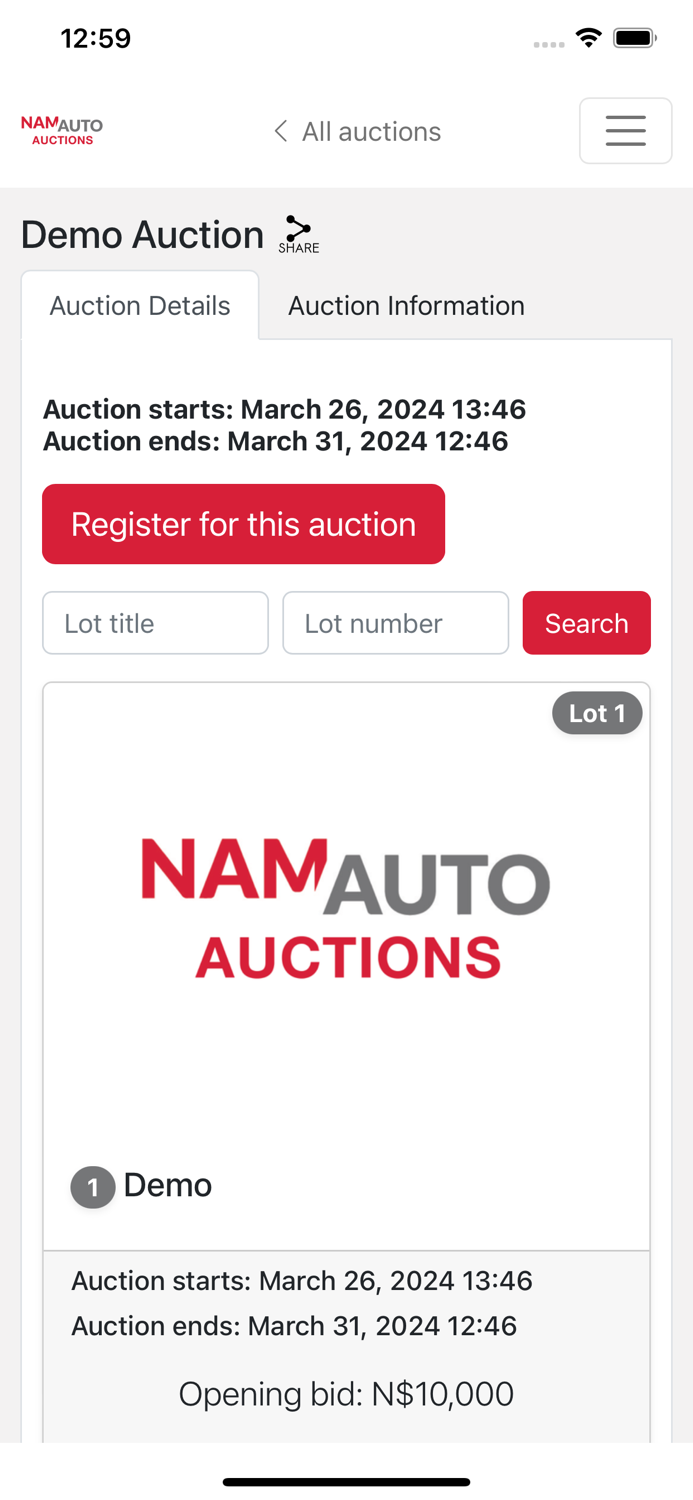Tap the clock showing 12:59
Screen dimensions: 693x1500
[x=96, y=38]
